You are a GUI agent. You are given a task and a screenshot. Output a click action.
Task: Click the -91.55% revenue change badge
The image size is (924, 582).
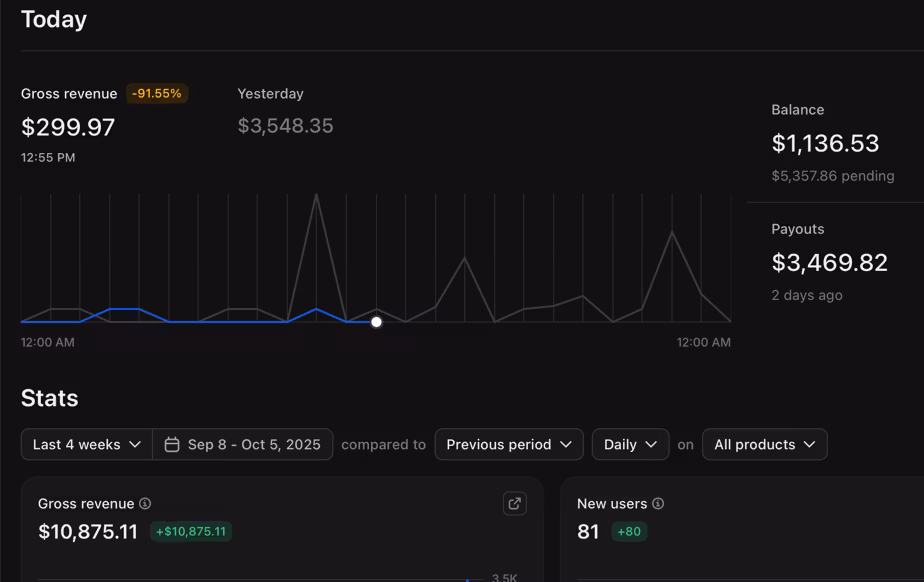[157, 94]
